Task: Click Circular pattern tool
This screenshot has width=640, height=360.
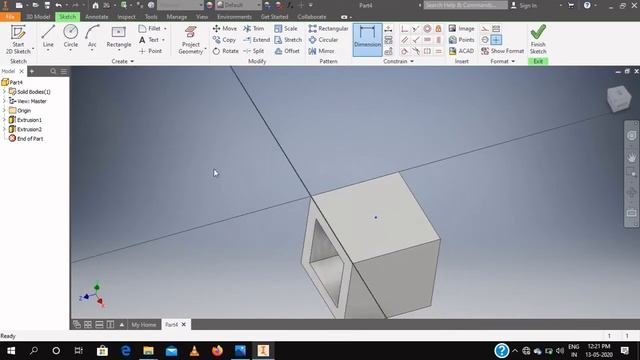Action: (x=323, y=40)
